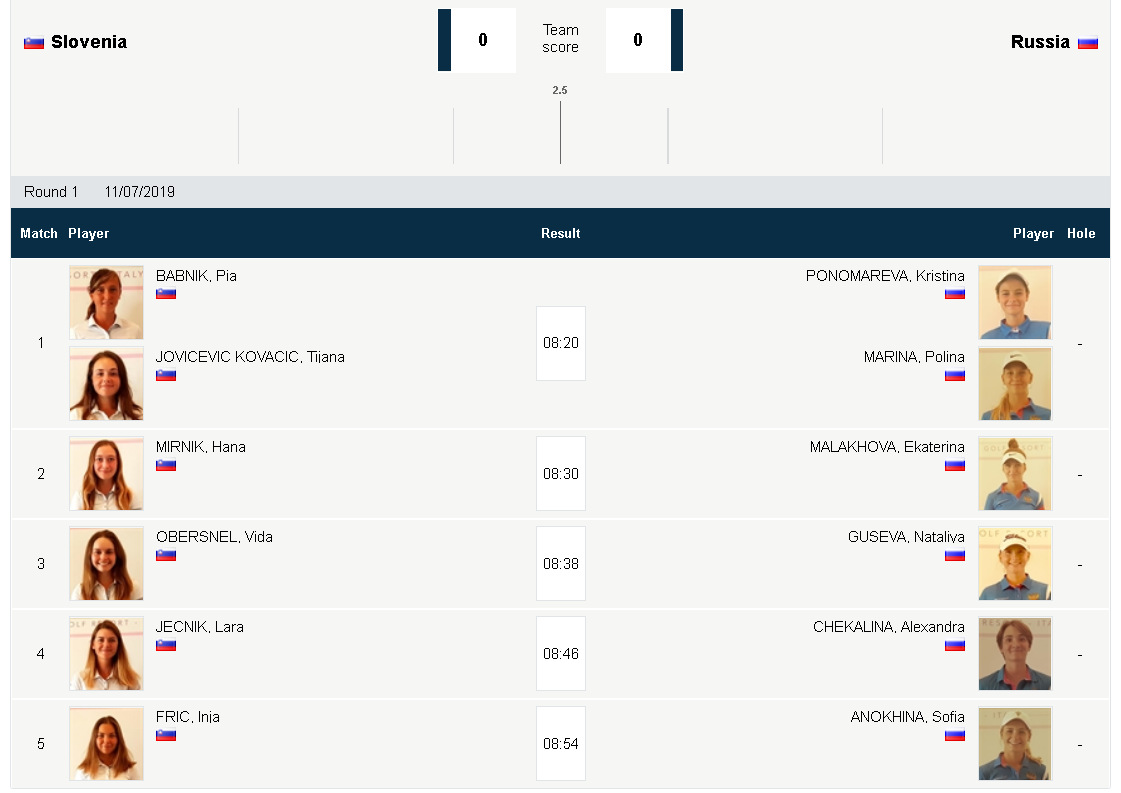Click the flag under ANOKHINA, Sofia

coord(955,735)
